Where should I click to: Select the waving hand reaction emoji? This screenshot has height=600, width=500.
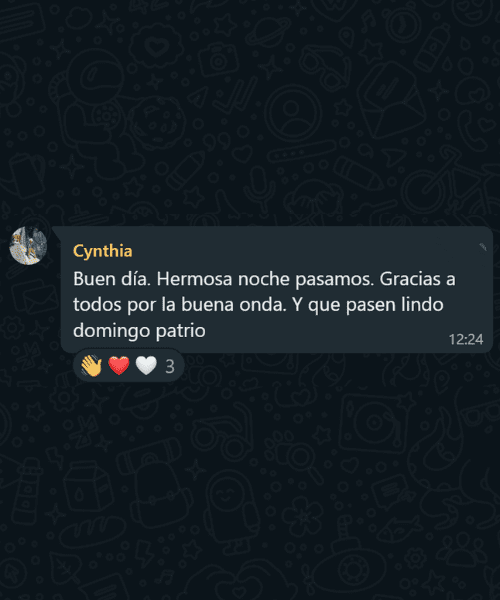coord(91,365)
